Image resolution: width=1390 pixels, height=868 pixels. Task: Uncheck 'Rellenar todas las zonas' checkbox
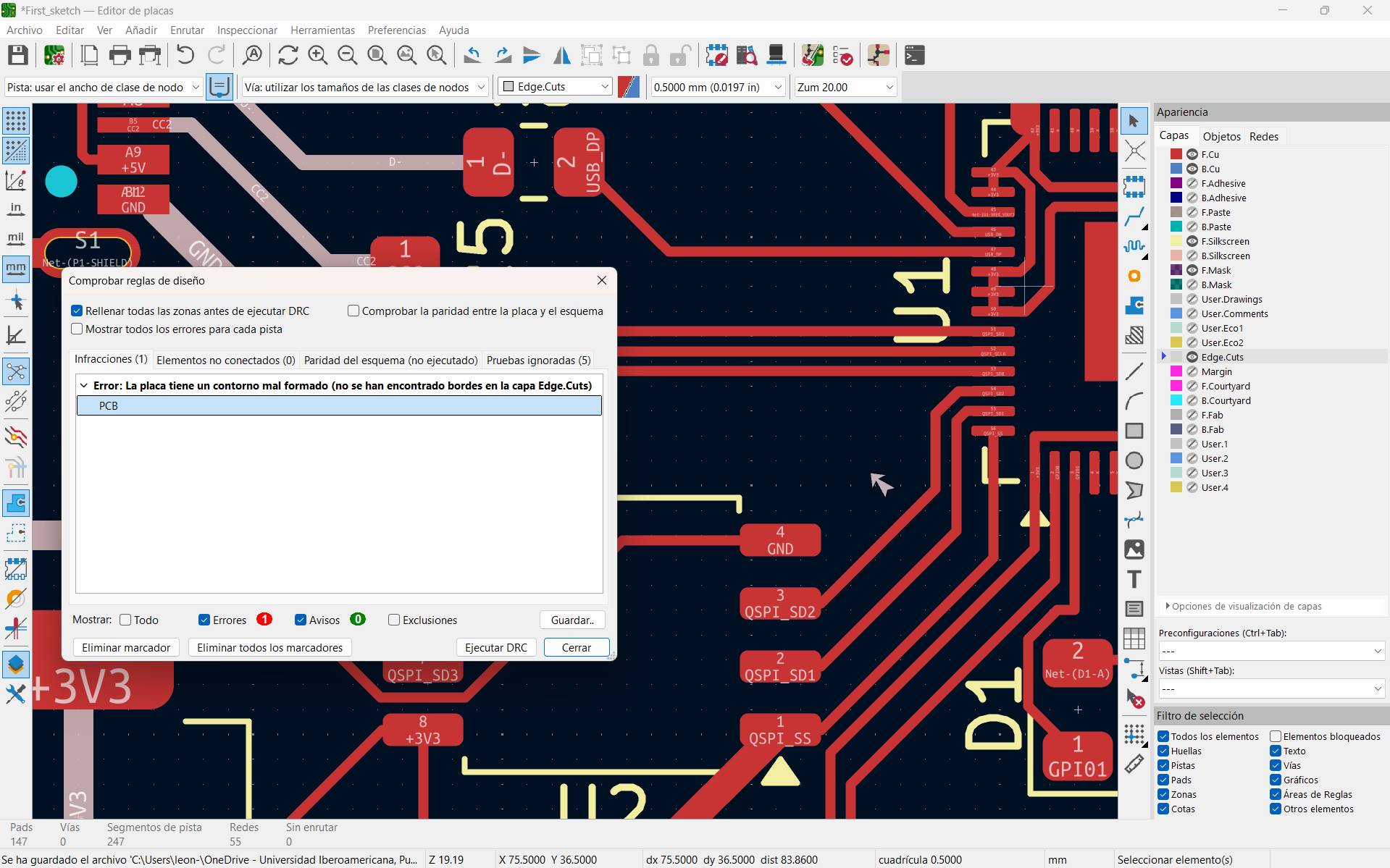click(x=77, y=311)
